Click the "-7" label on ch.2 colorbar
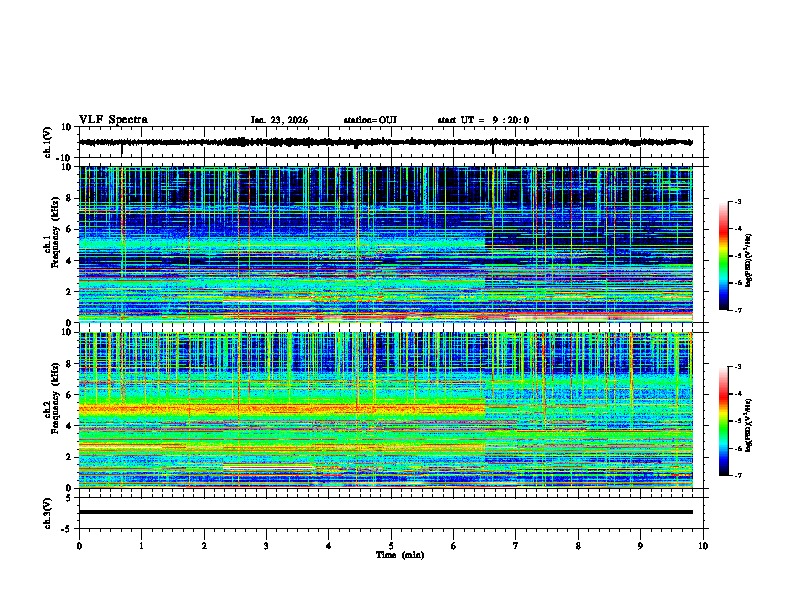The image size is (792, 612). [x=738, y=475]
